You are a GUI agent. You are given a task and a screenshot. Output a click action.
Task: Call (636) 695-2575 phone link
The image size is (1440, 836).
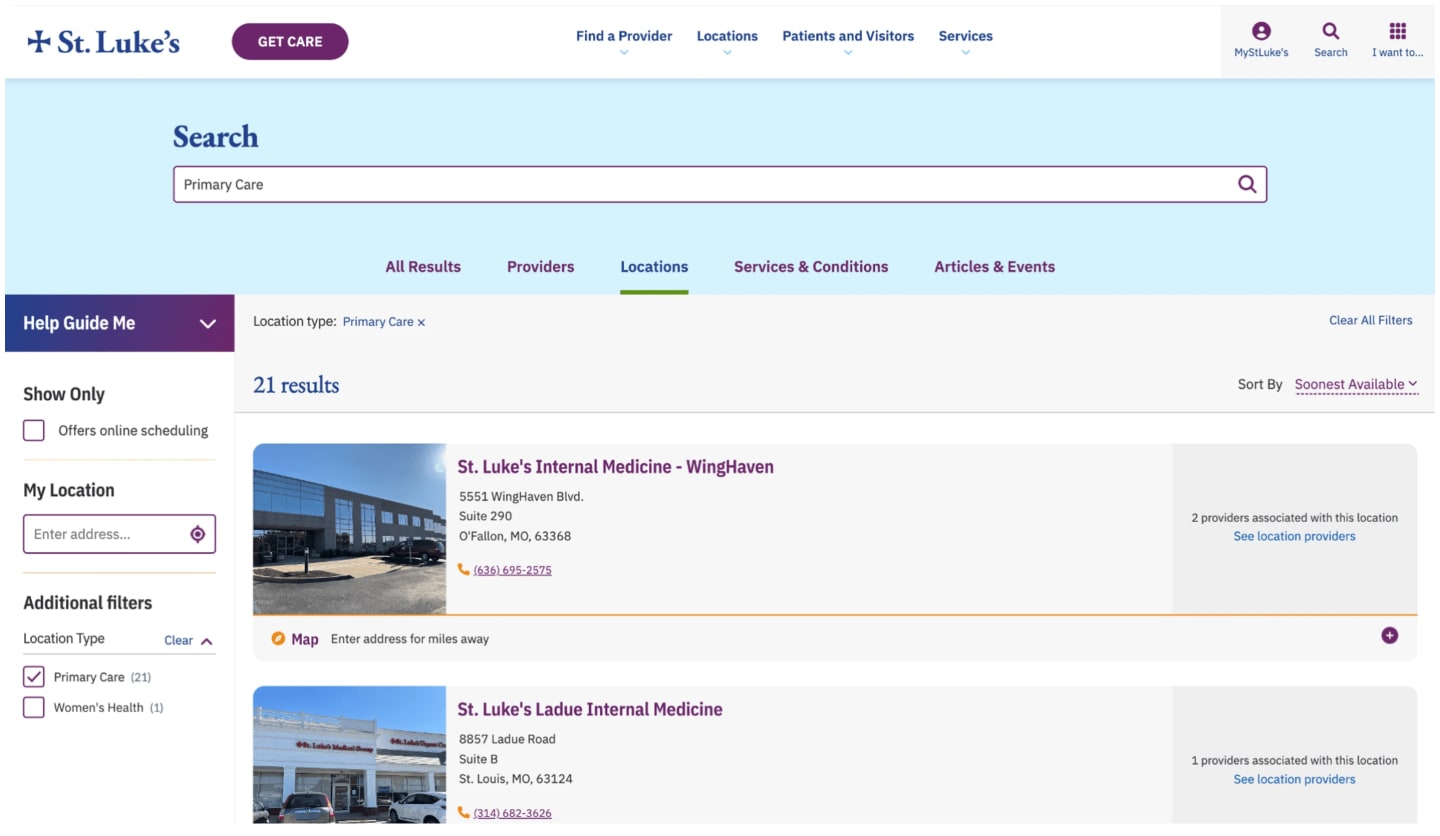(x=513, y=570)
